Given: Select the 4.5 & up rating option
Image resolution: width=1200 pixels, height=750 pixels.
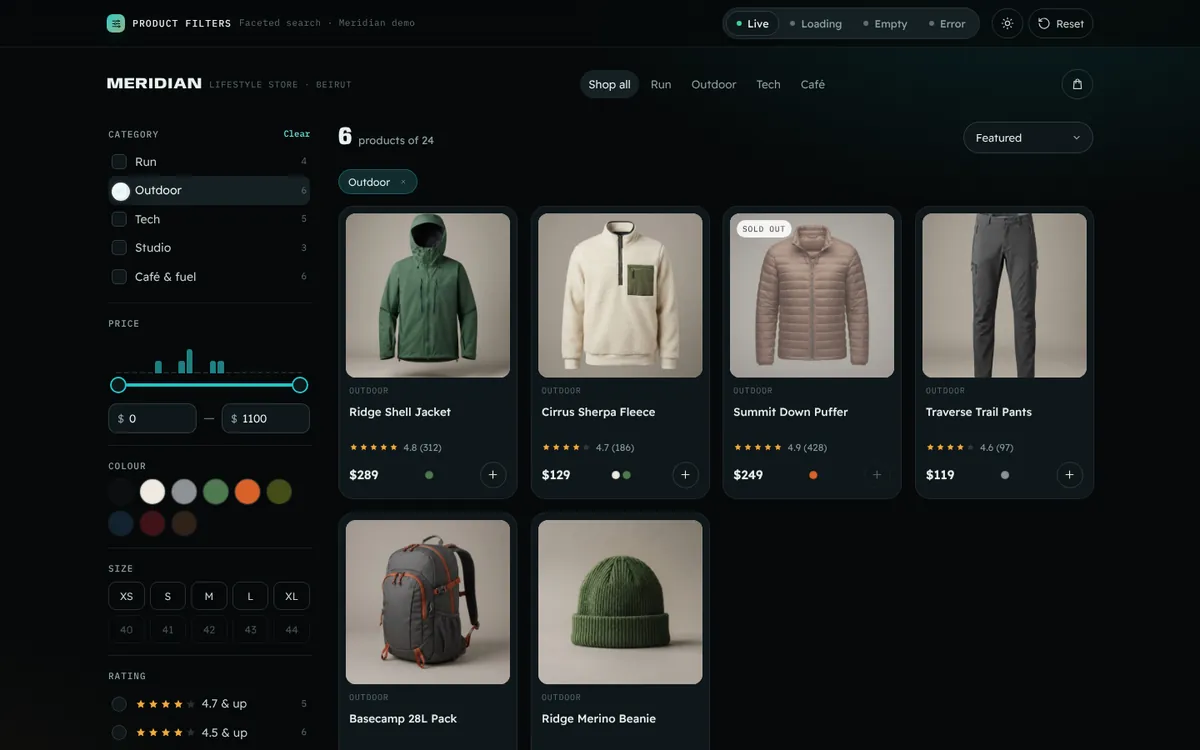Looking at the screenshot, I should click(x=210, y=733).
